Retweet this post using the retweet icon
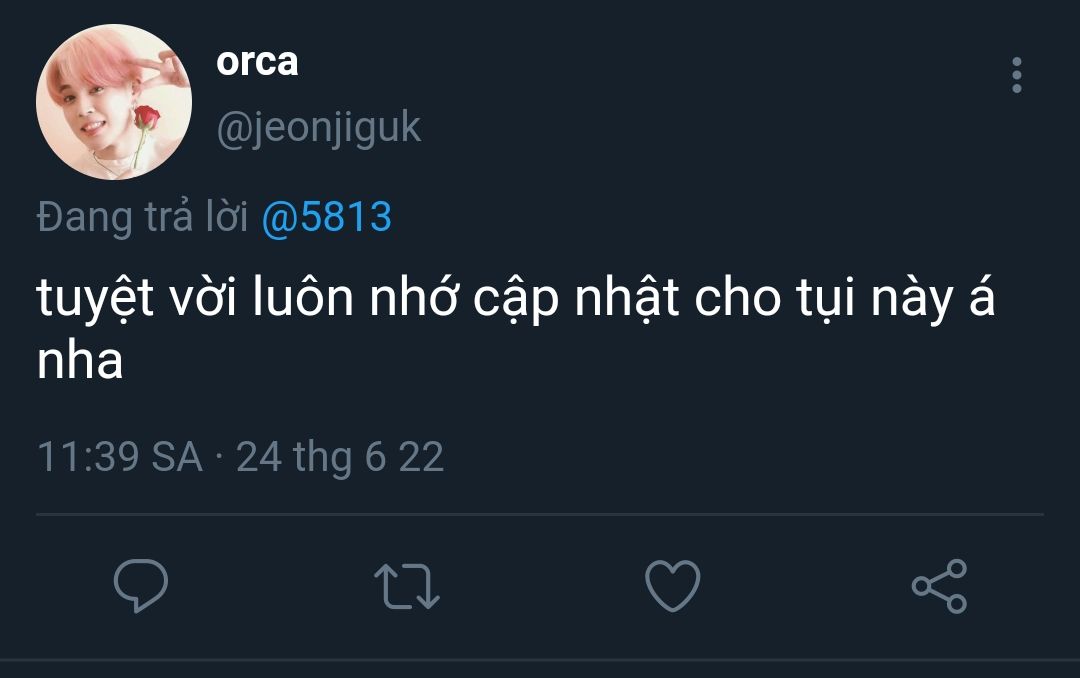The width and height of the screenshot is (1080, 678). (406, 586)
